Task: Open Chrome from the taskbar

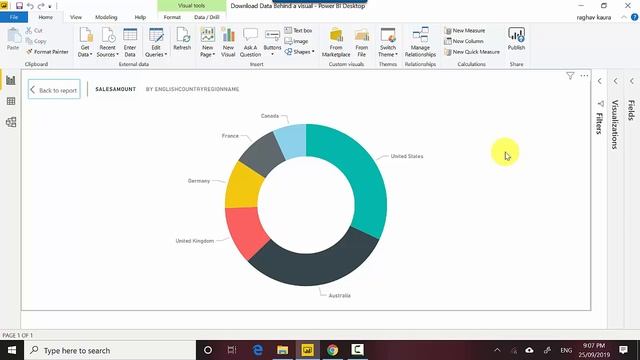Action: point(332,350)
